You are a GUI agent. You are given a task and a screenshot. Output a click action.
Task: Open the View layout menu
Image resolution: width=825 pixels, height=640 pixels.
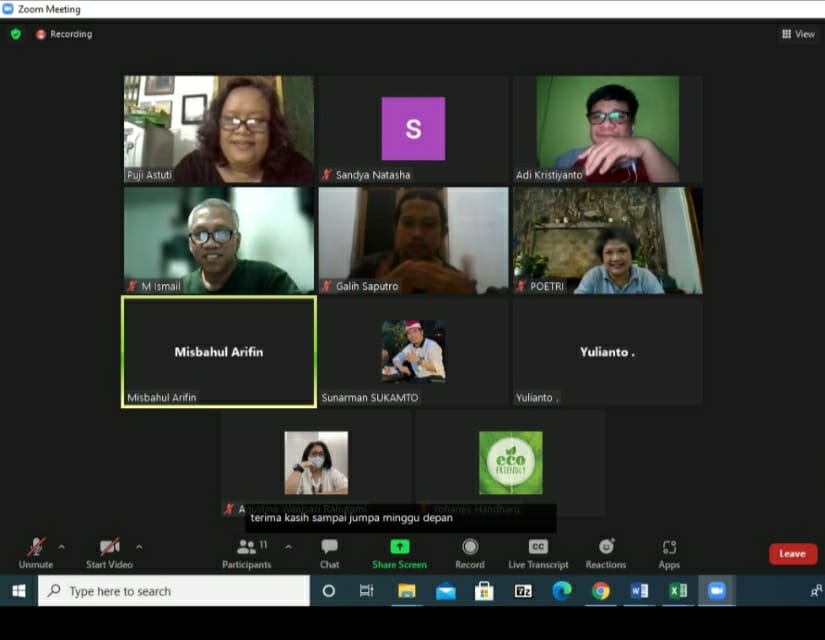[x=798, y=34]
